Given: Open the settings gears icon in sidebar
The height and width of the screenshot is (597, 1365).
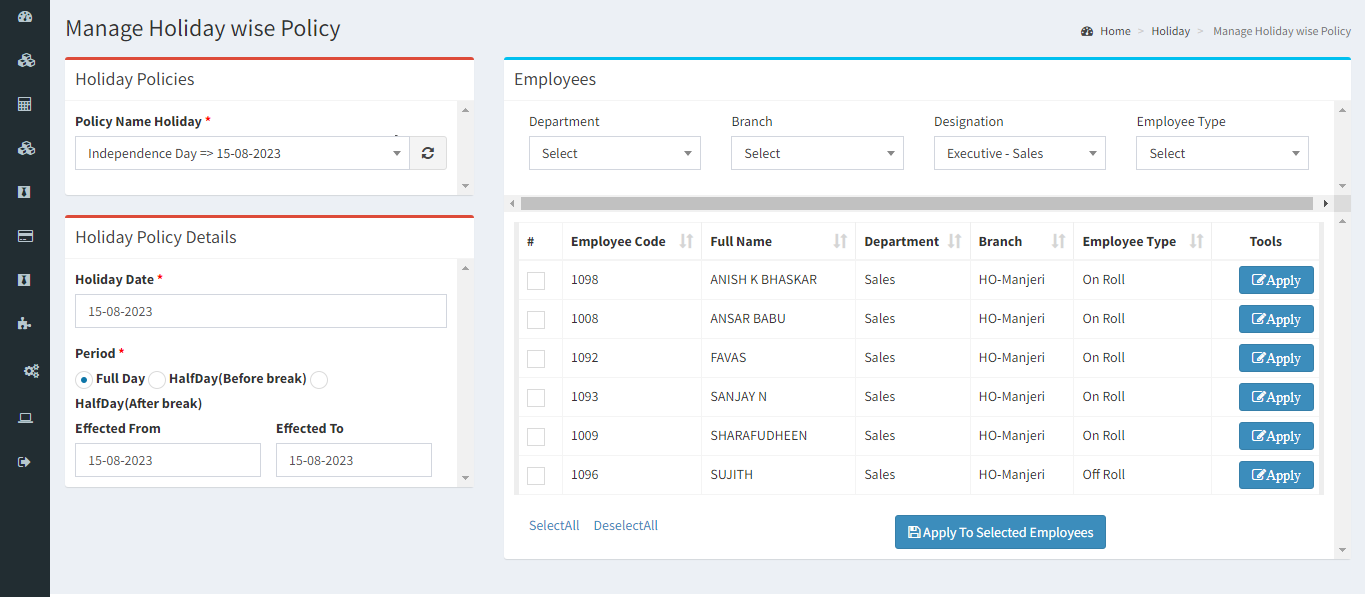Looking at the screenshot, I should tap(31, 371).
